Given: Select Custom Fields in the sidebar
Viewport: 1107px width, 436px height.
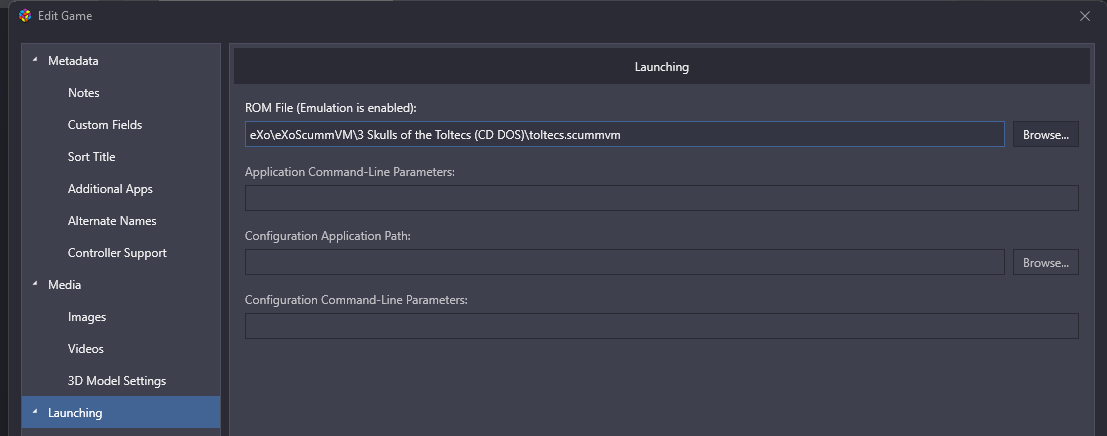Looking at the screenshot, I should pos(104,125).
